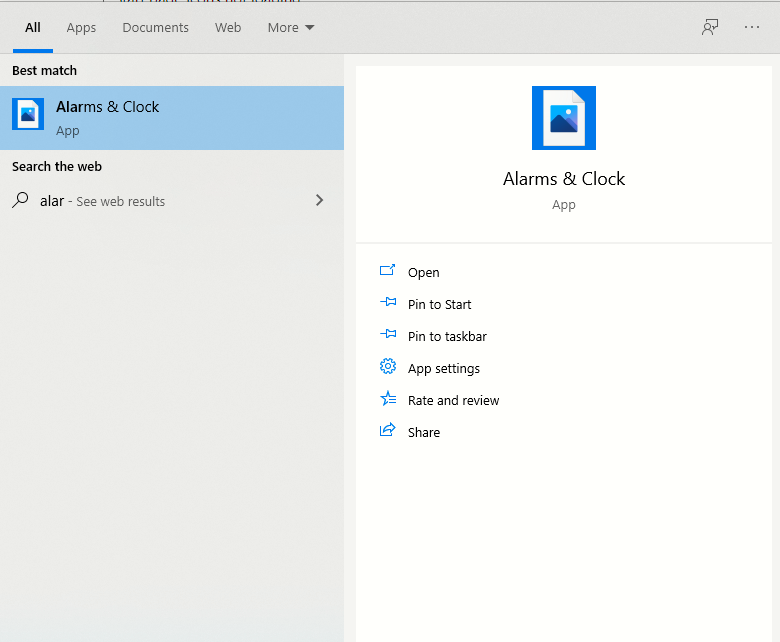Click the Alarms & Clock icon in Best match

[x=28, y=114]
